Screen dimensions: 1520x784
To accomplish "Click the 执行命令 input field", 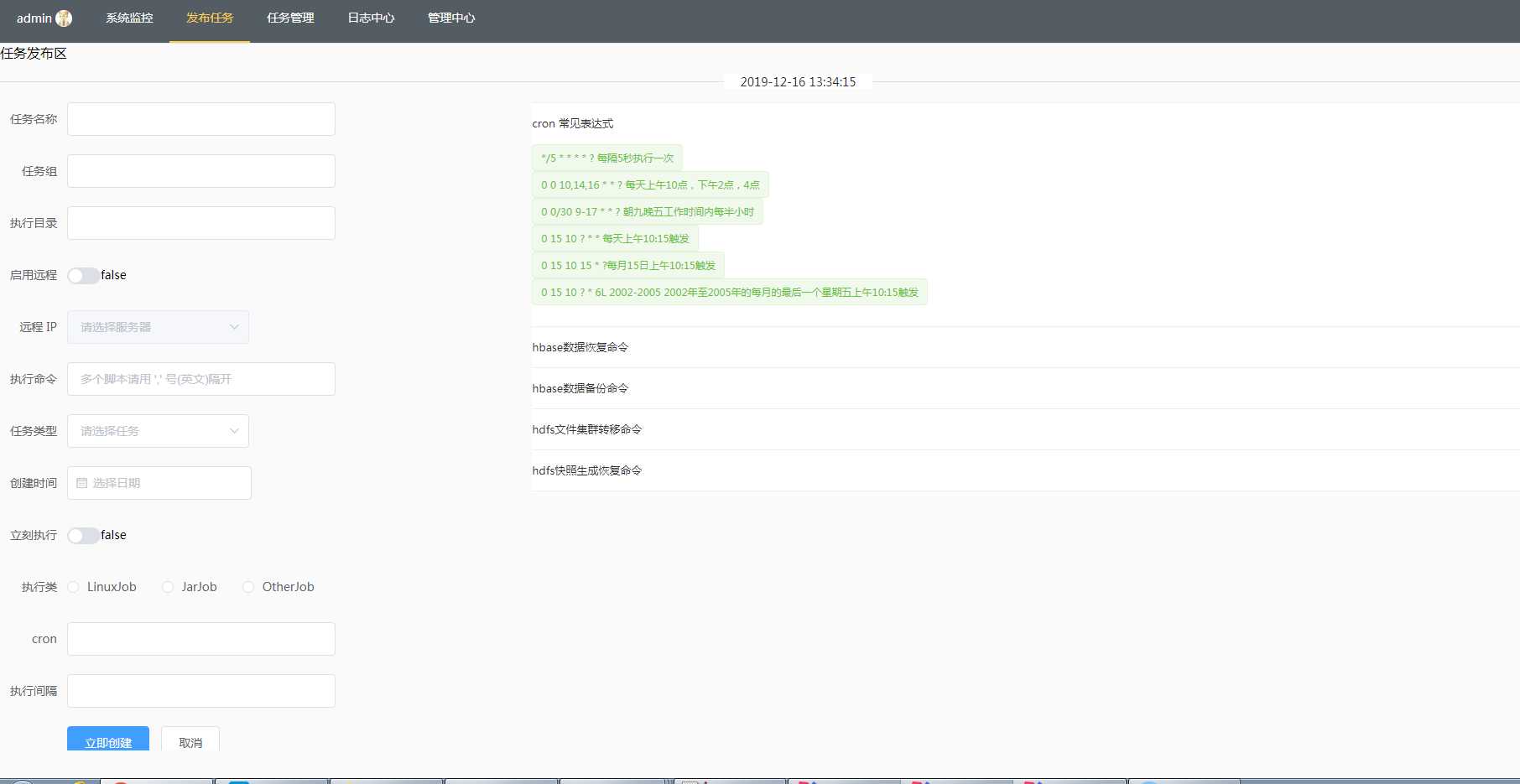I will 201,379.
